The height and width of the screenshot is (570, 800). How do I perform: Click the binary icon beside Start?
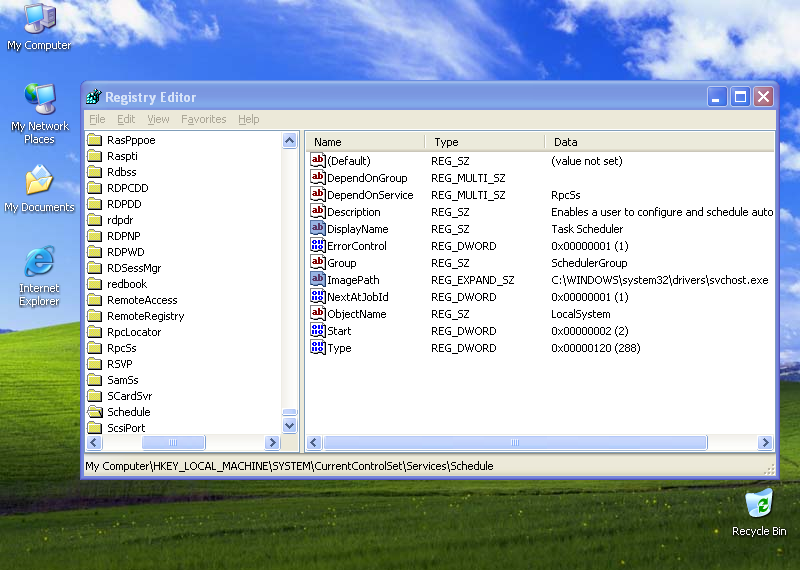tap(317, 331)
